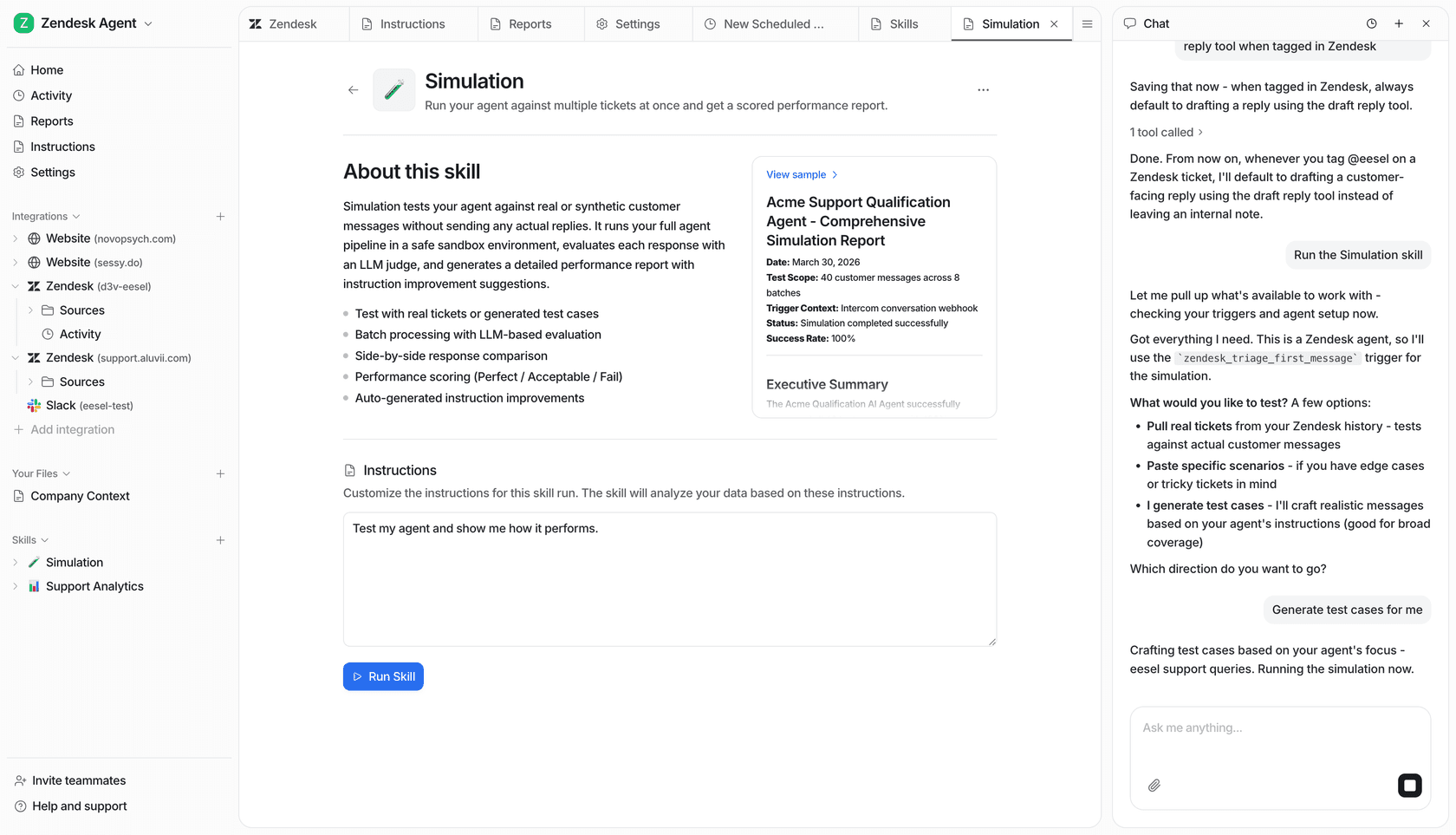Click the back arrow on the Simulation page
The height and width of the screenshot is (835, 1456).
point(353,89)
